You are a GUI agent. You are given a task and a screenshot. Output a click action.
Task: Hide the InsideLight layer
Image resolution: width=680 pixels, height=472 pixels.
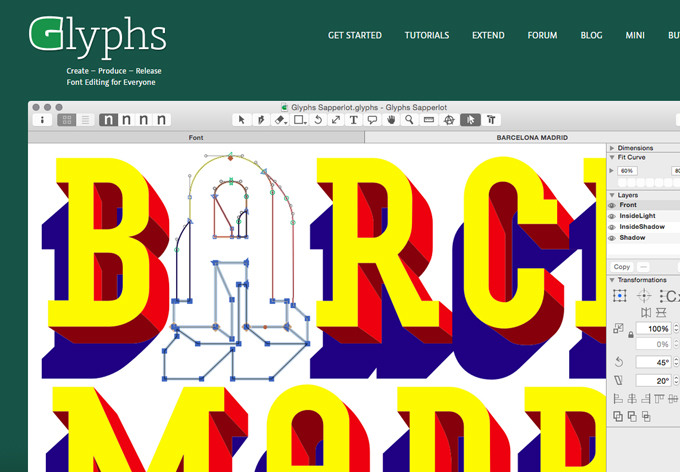612,216
